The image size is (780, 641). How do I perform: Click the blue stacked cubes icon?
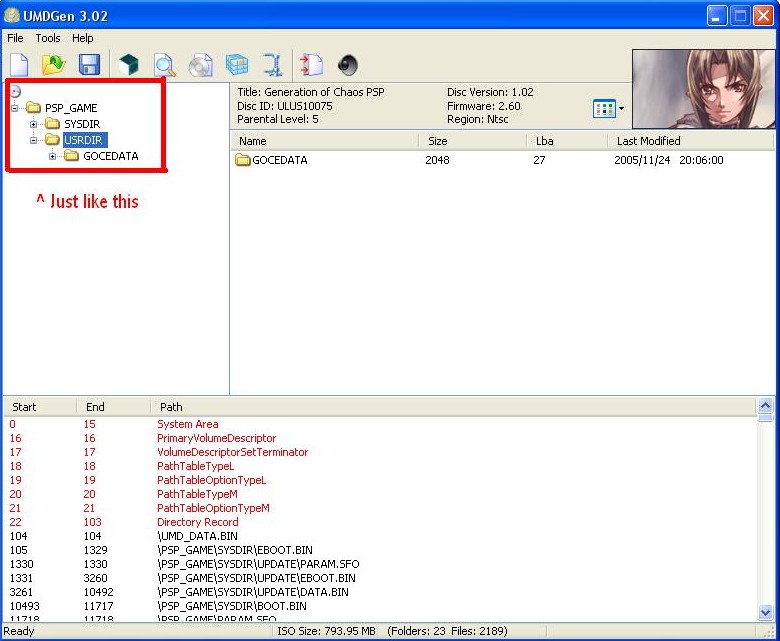[x=237, y=66]
